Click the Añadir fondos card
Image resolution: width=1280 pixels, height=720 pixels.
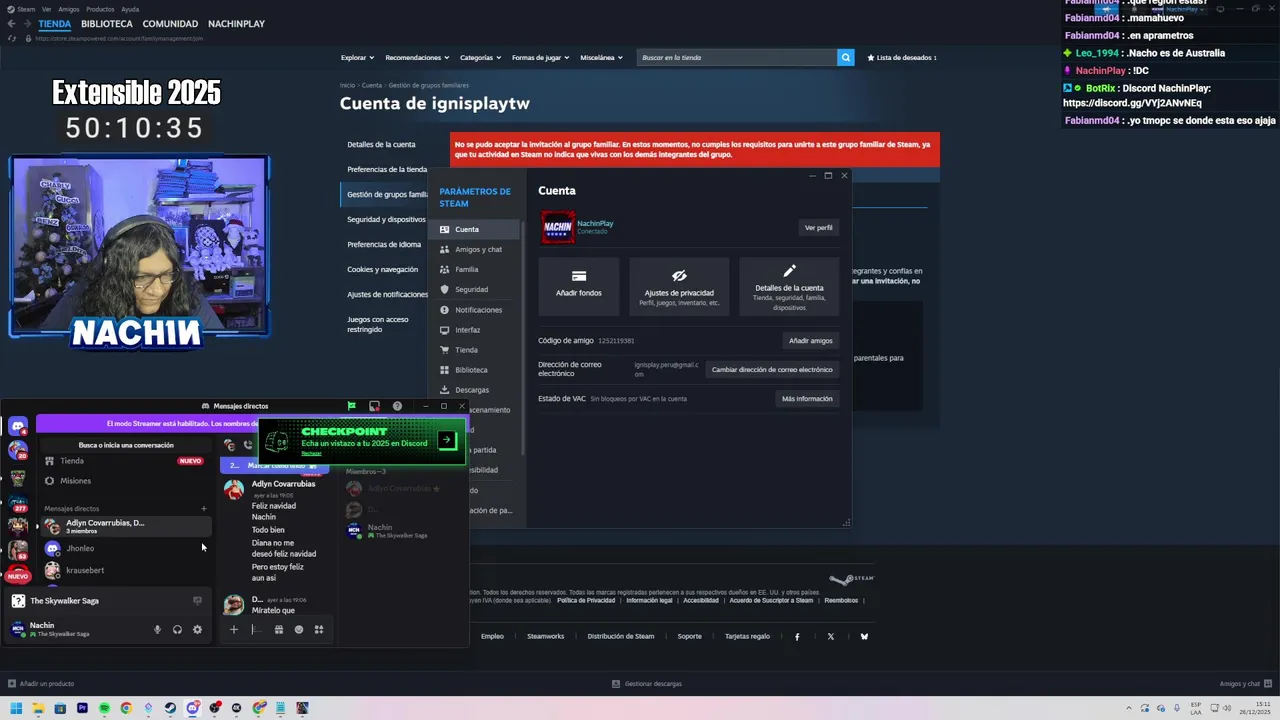pyautogui.click(x=579, y=286)
